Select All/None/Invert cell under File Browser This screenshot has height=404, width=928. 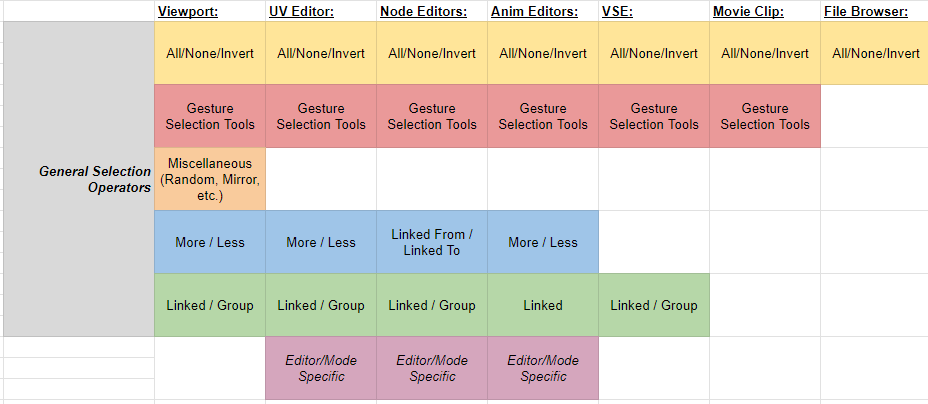point(874,53)
